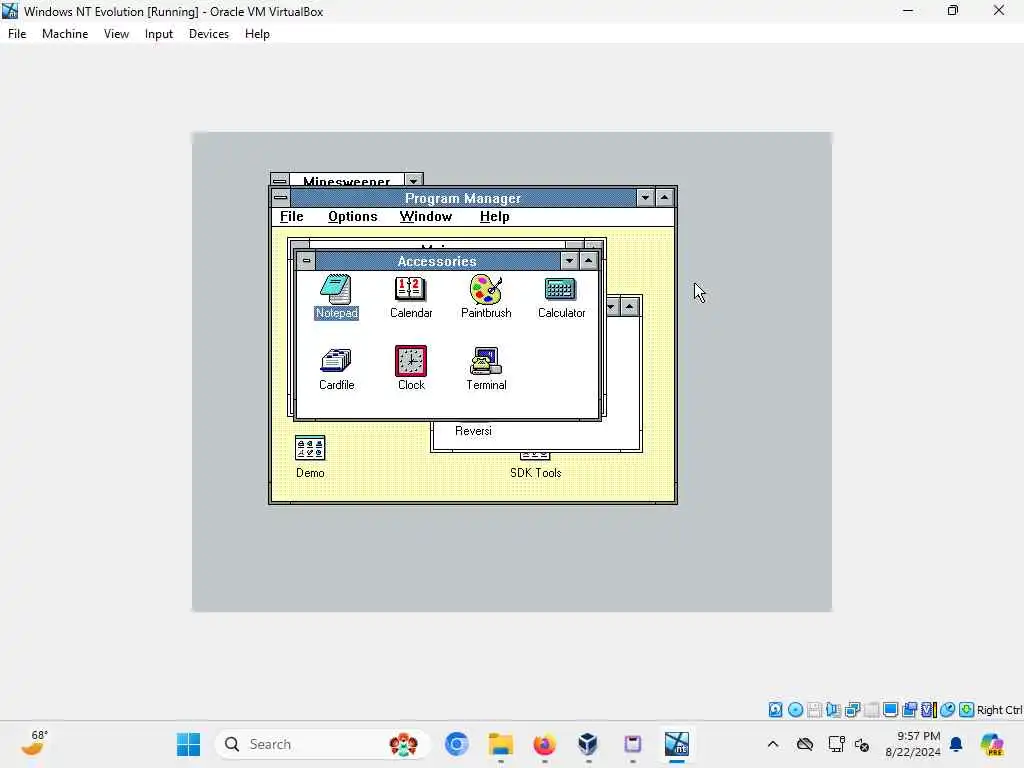This screenshot has height=768, width=1024.
Task: Open Program Manager File menu
Action: pos(291,217)
